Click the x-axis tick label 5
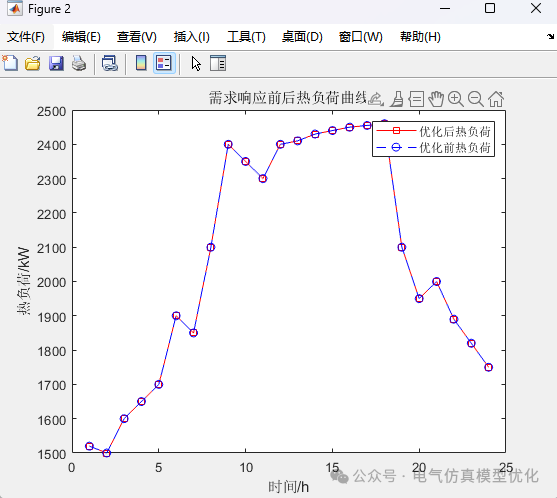557x498 pixels. click(x=159, y=468)
